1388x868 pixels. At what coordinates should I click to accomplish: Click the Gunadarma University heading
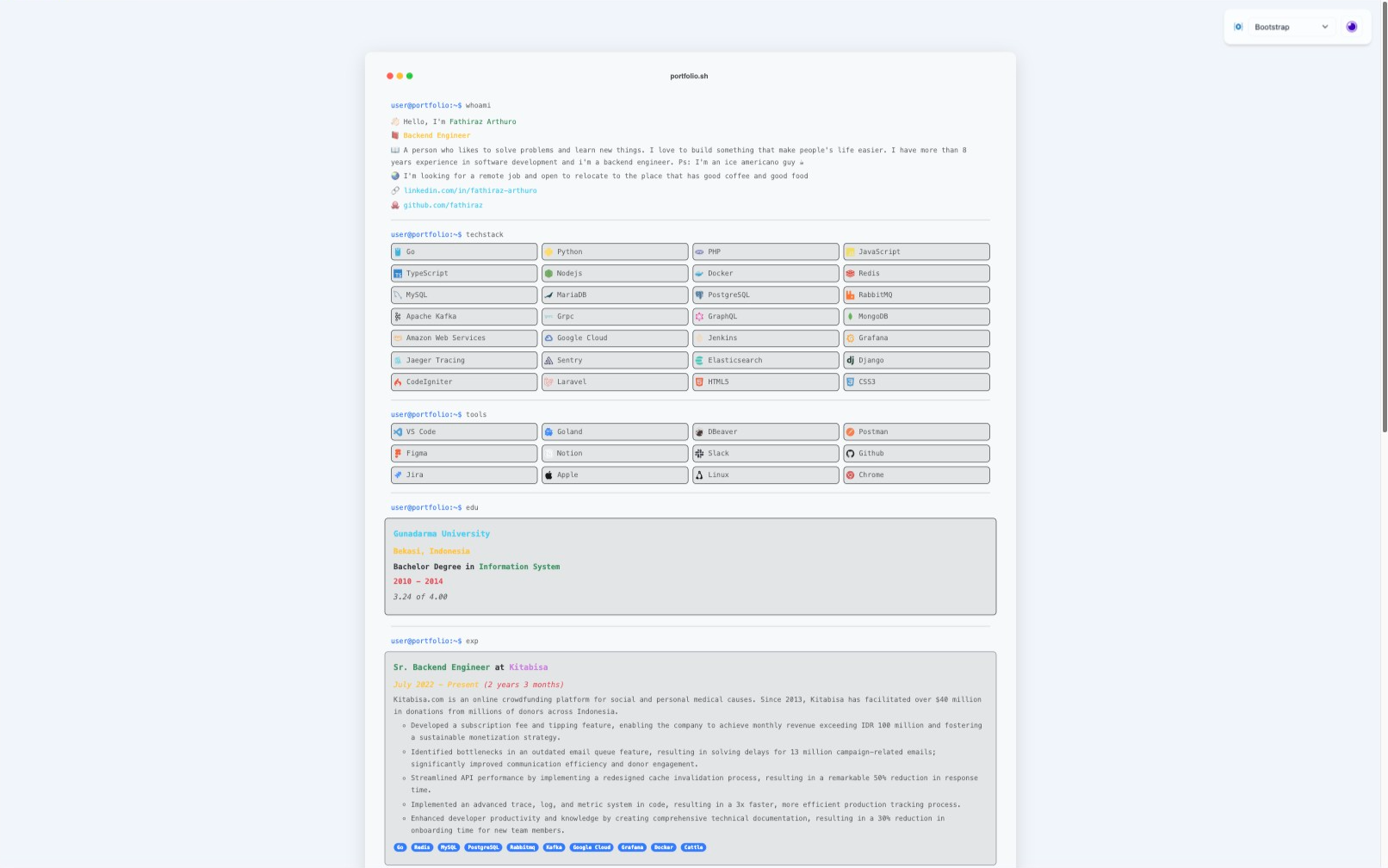[442, 534]
